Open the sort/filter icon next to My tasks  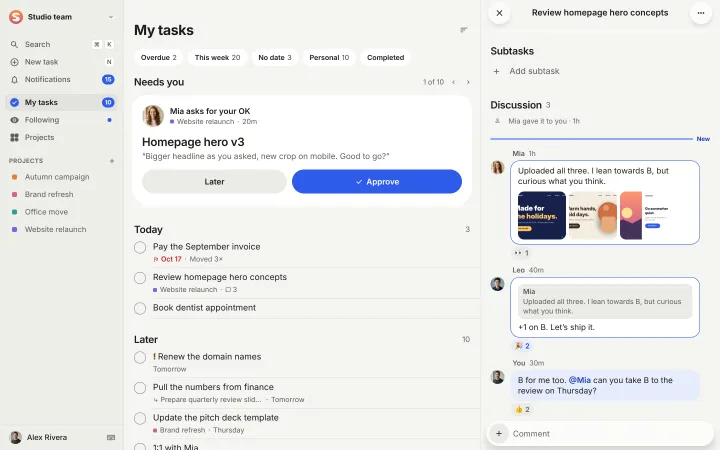[464, 30]
